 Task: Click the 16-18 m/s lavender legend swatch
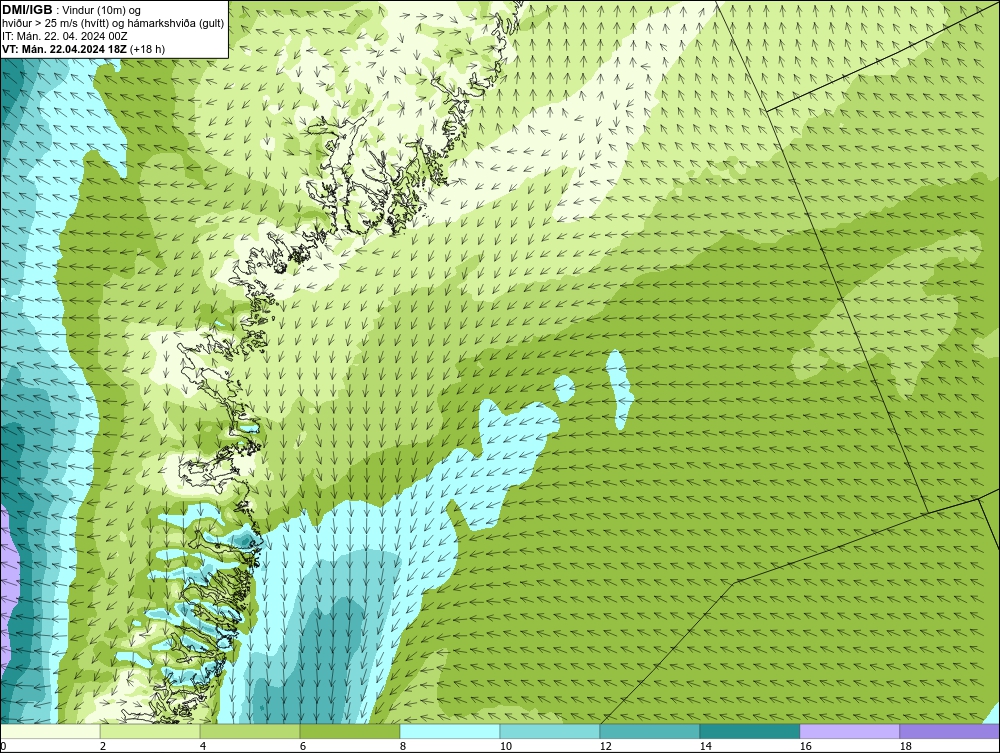pyautogui.click(x=849, y=731)
